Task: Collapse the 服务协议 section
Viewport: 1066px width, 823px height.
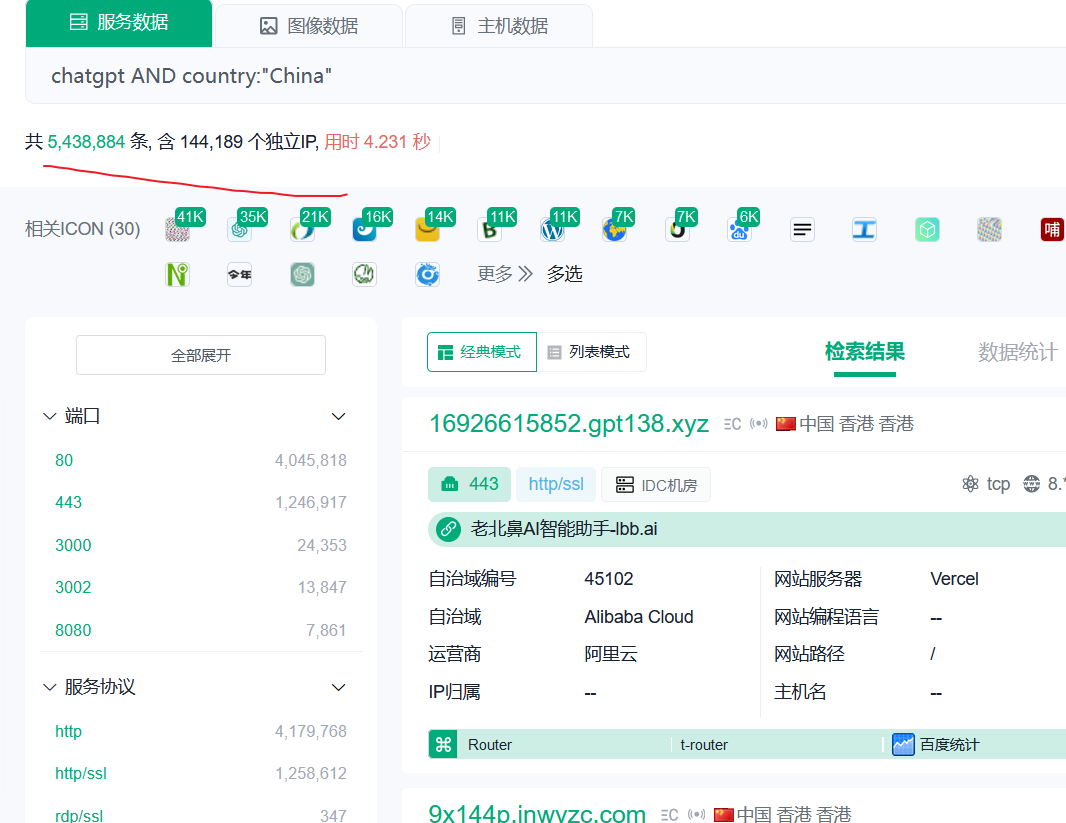Action: pos(338,687)
